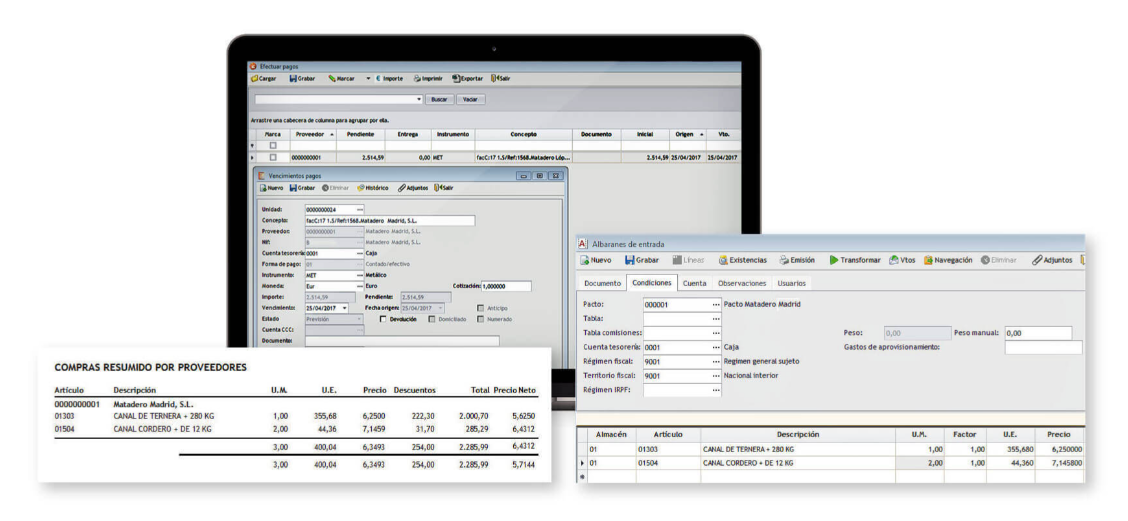
Task: Click the Peso manual input field
Action: (1038, 333)
